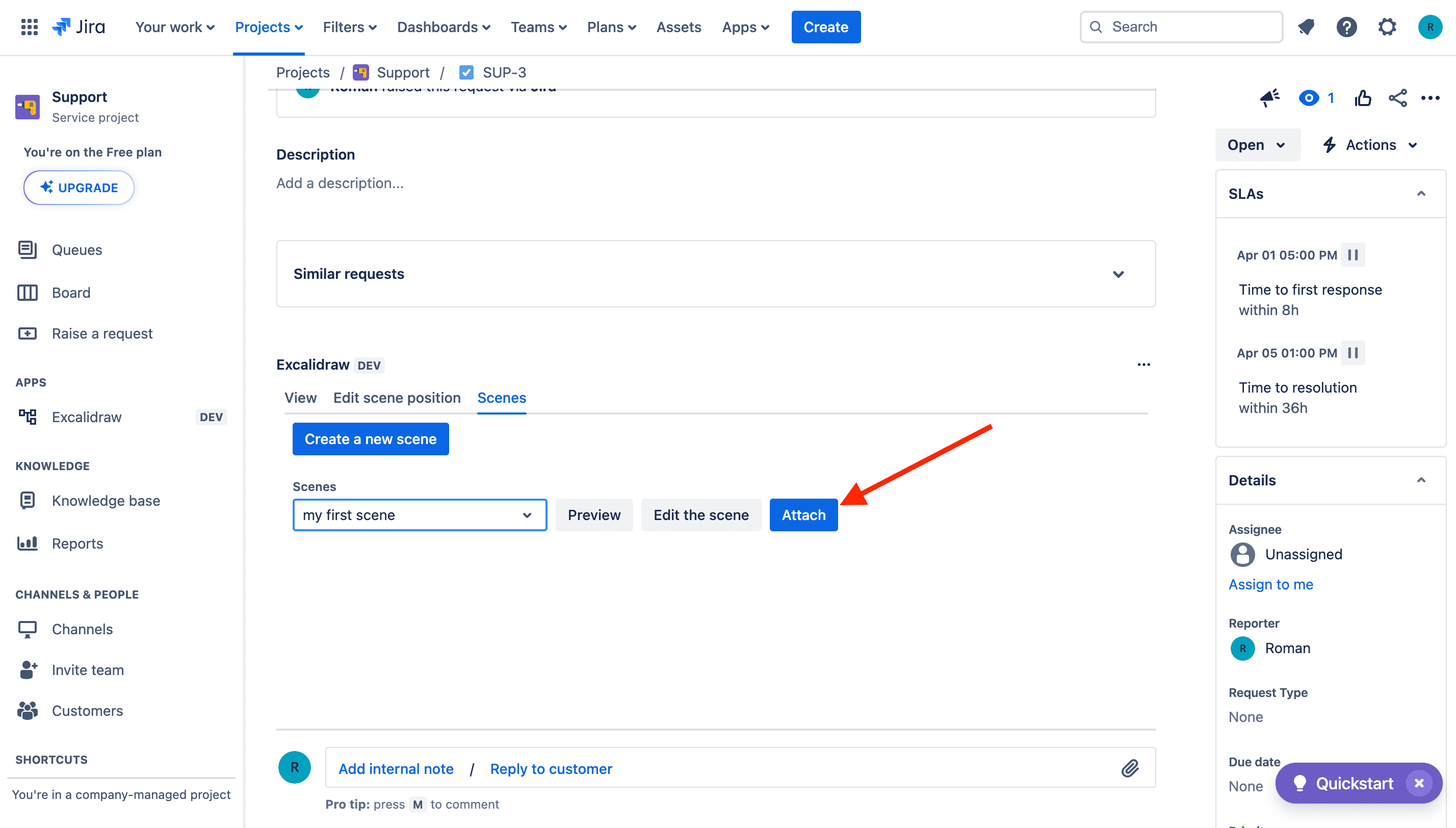Open the Plans dropdown menu

pyautogui.click(x=611, y=27)
